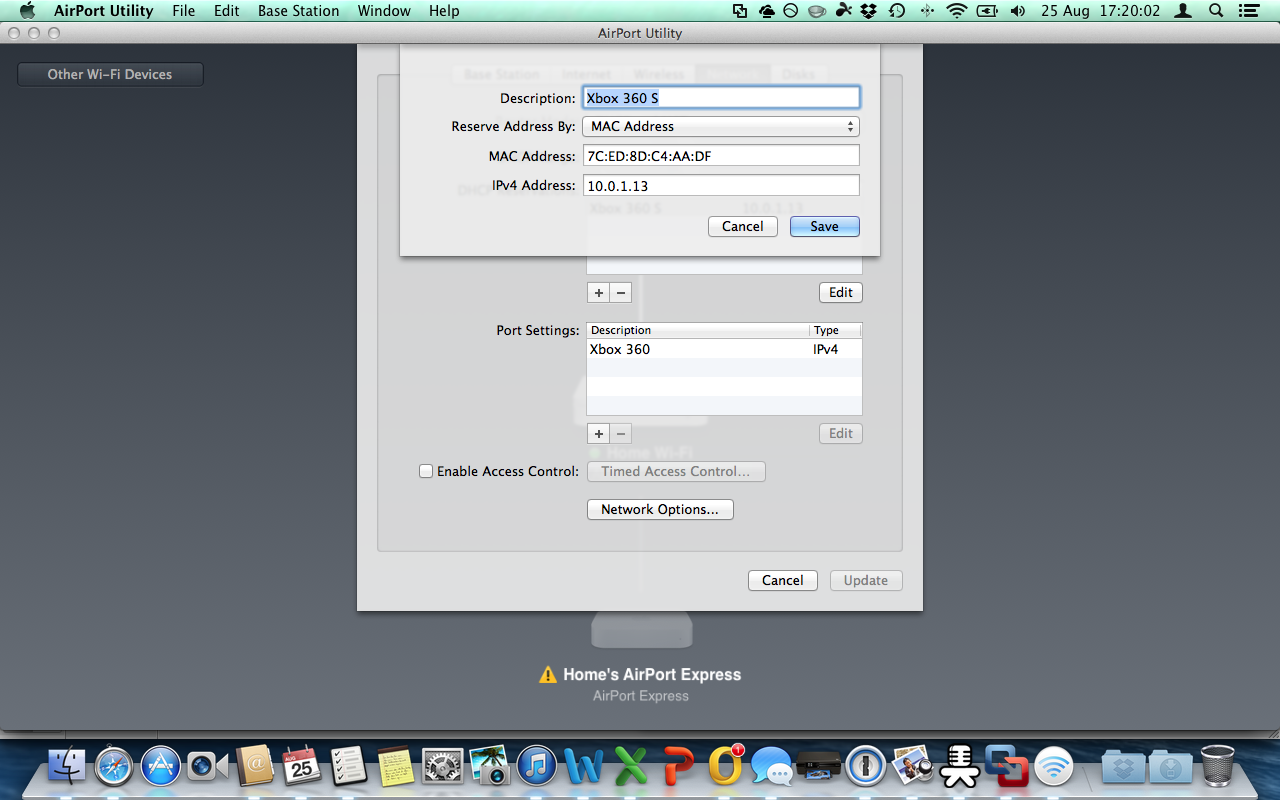Open the Edit menu

[x=227, y=11]
